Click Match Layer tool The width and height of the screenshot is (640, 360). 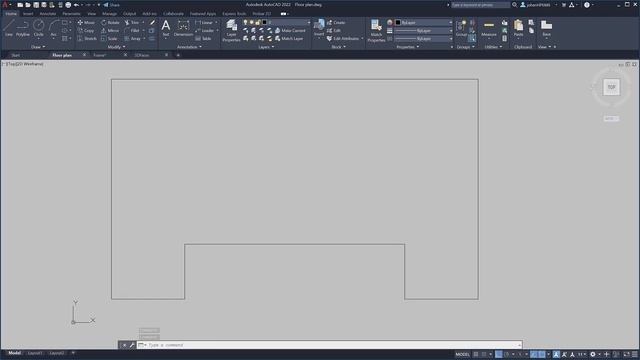[x=289, y=38]
